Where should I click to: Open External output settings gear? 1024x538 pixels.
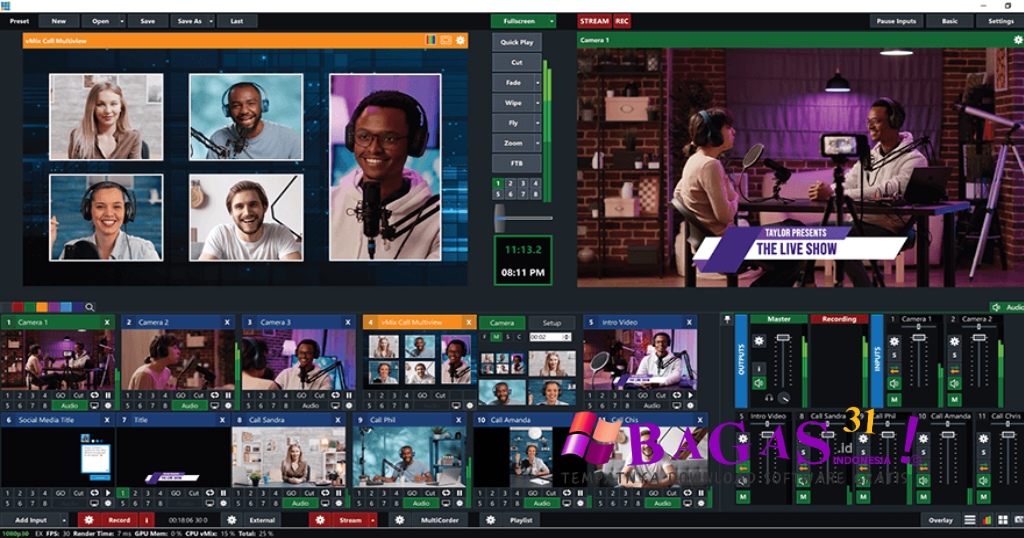pos(231,520)
